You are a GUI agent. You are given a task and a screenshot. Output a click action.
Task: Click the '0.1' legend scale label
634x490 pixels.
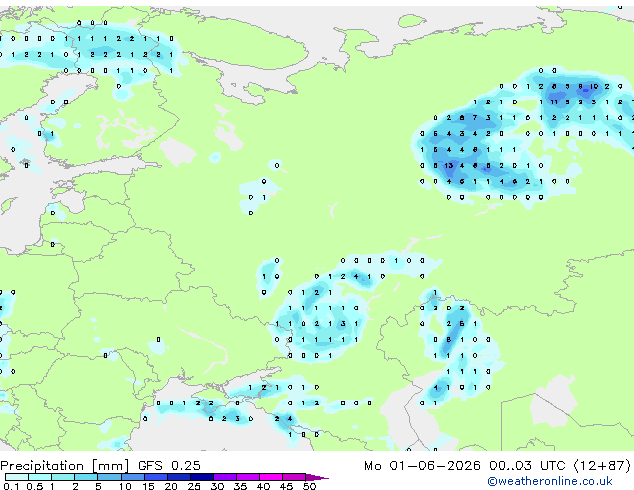pos(9,486)
